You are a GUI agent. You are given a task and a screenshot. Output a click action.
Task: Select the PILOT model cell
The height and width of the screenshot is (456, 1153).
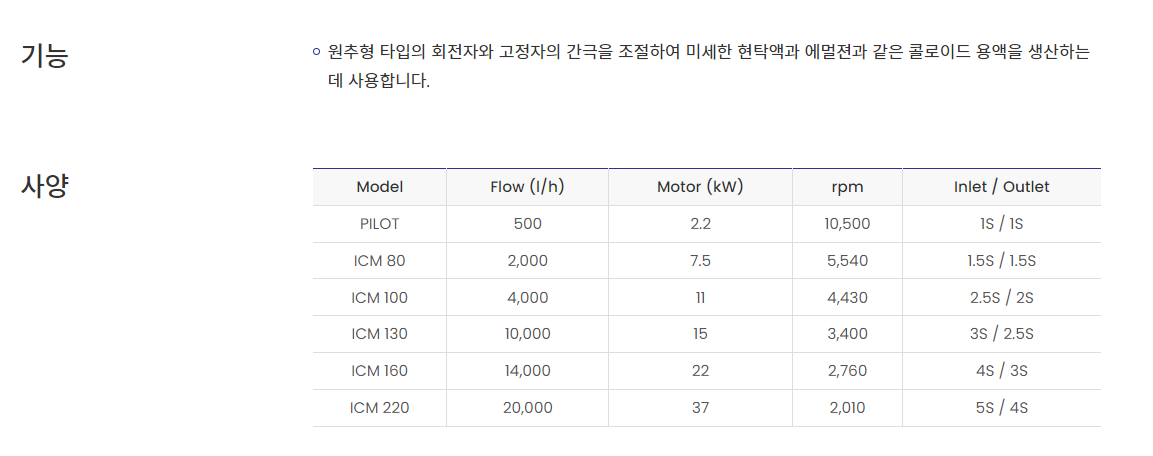click(379, 224)
